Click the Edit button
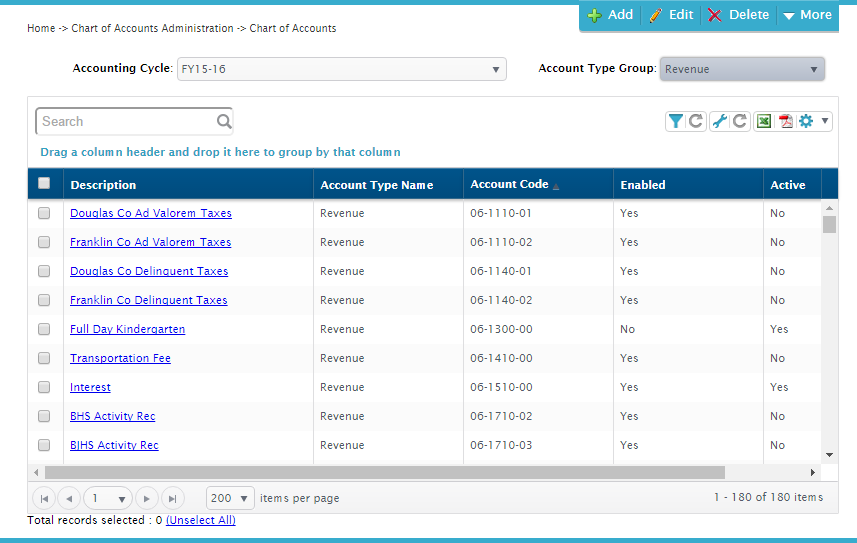Image resolution: width=857 pixels, height=543 pixels. coord(671,15)
